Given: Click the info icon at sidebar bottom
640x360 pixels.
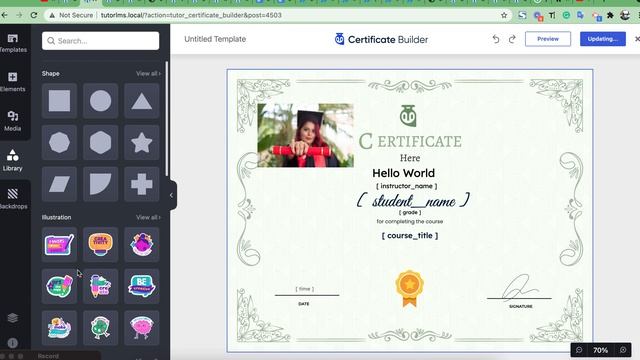Looking at the screenshot, I should tap(13, 343).
